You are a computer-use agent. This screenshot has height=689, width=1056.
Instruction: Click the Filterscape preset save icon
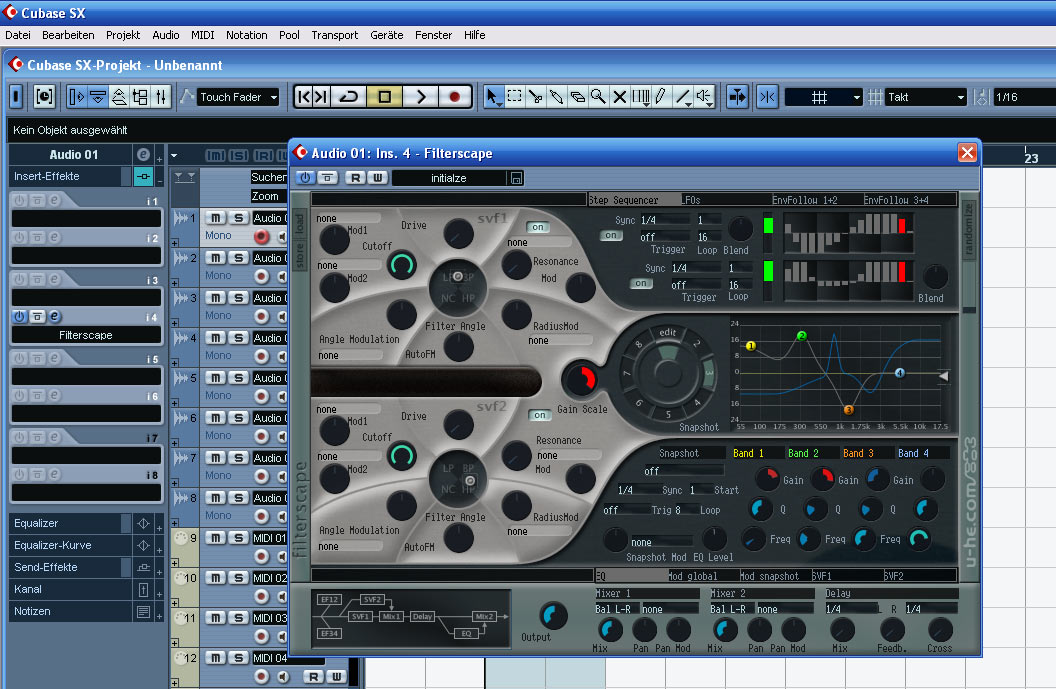click(517, 178)
